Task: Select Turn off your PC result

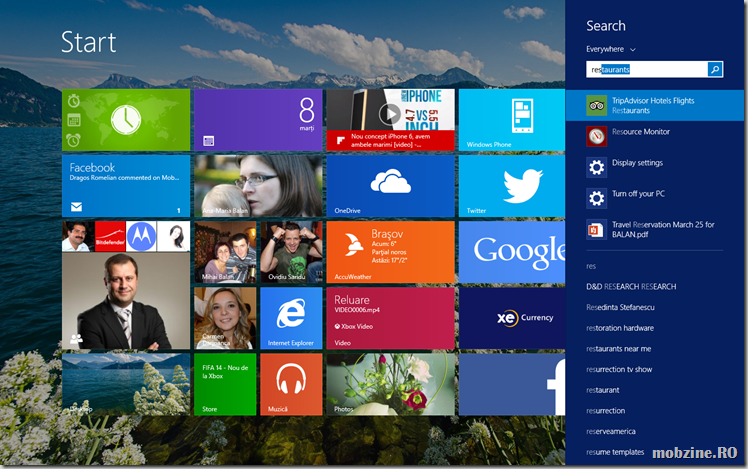Action: (638, 194)
